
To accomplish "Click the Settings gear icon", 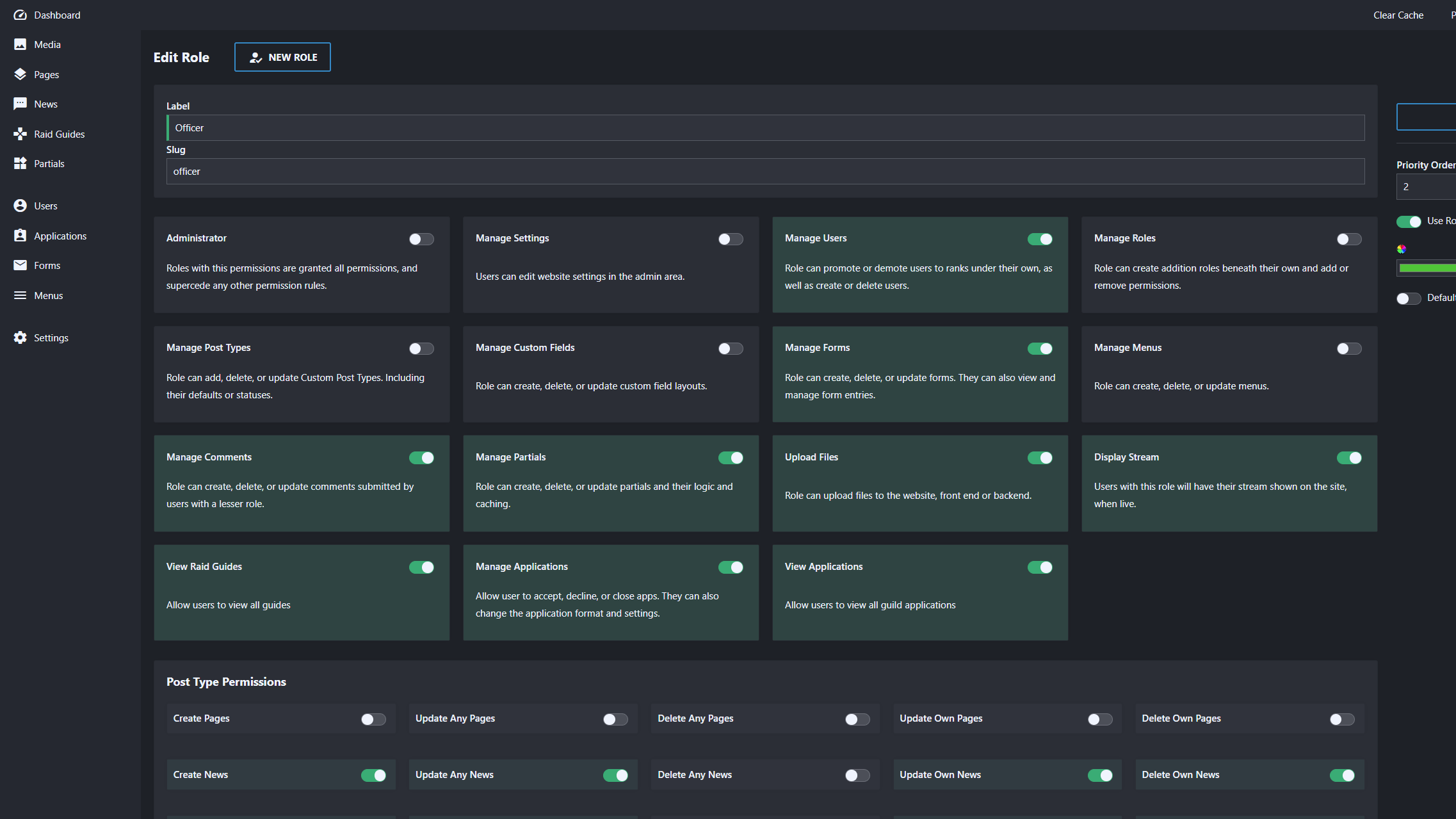I will coord(20,337).
